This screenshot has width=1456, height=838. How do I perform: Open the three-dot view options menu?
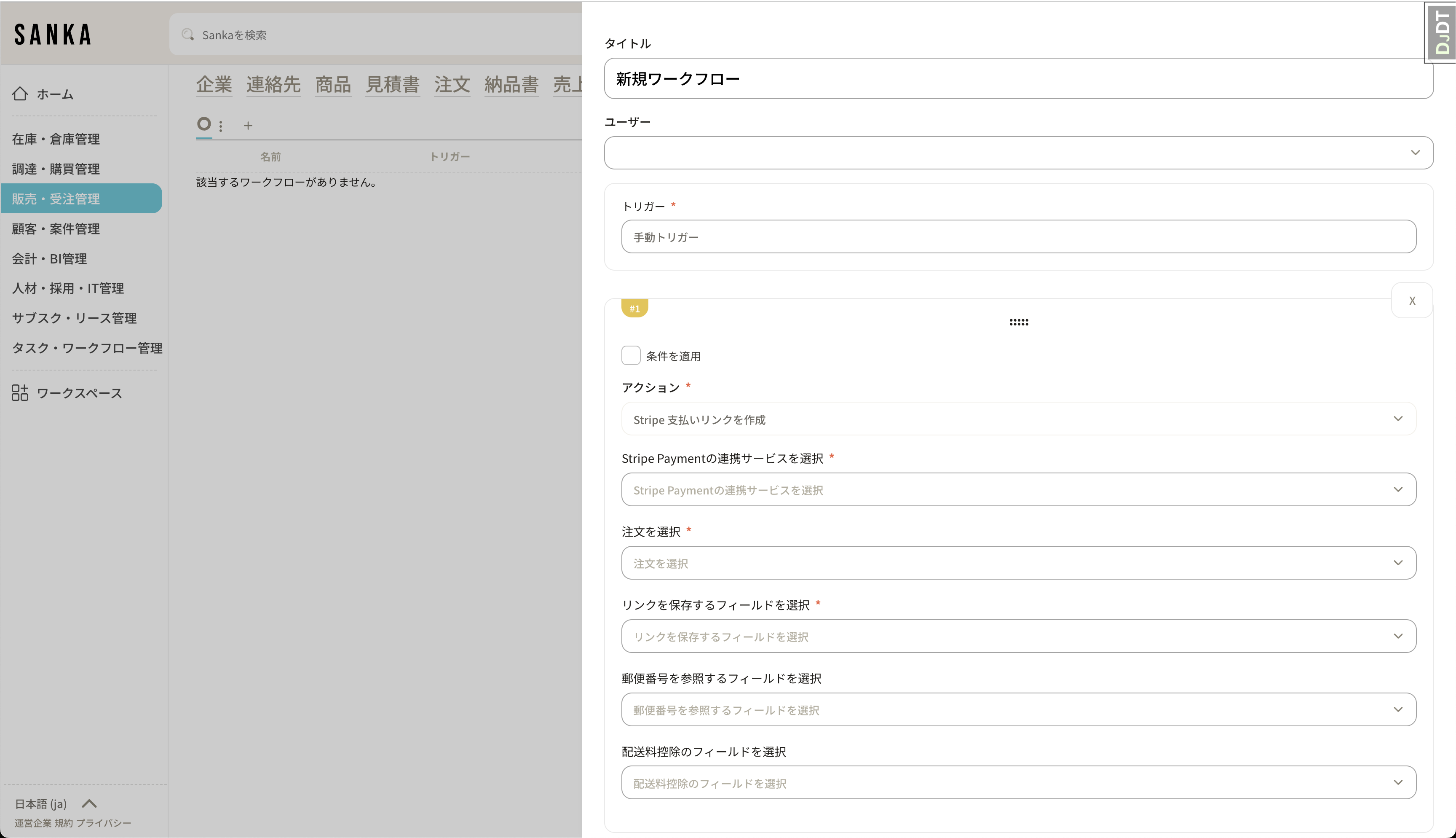coord(221,126)
